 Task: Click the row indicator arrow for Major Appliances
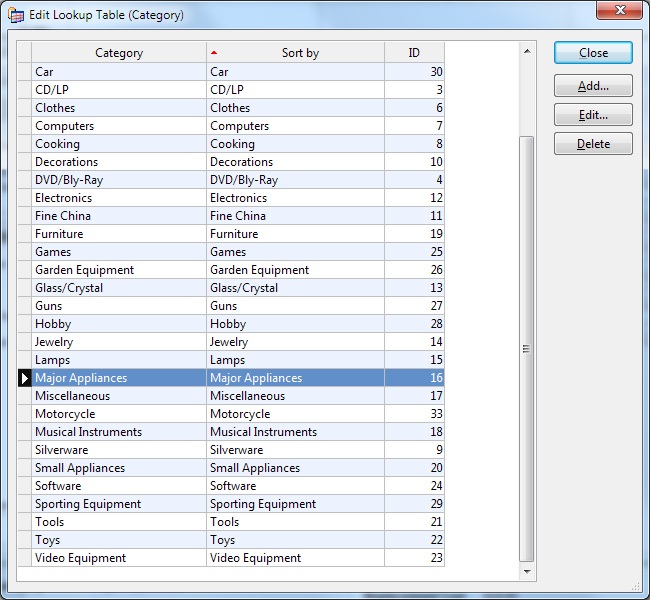pyautogui.click(x=24, y=378)
